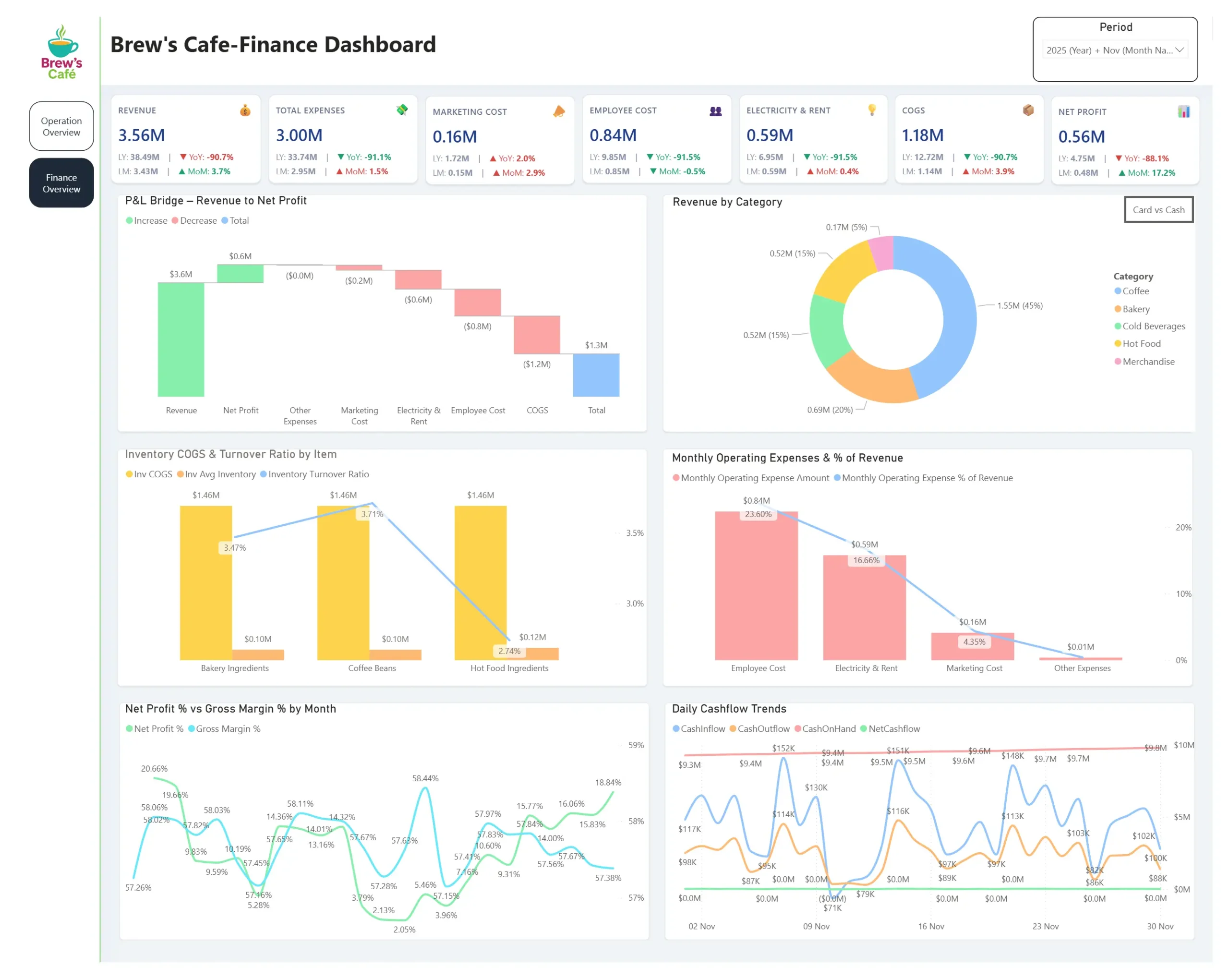Switch to the Operation Overview page
The width and height of the screenshot is (1229, 980).
coord(61,126)
